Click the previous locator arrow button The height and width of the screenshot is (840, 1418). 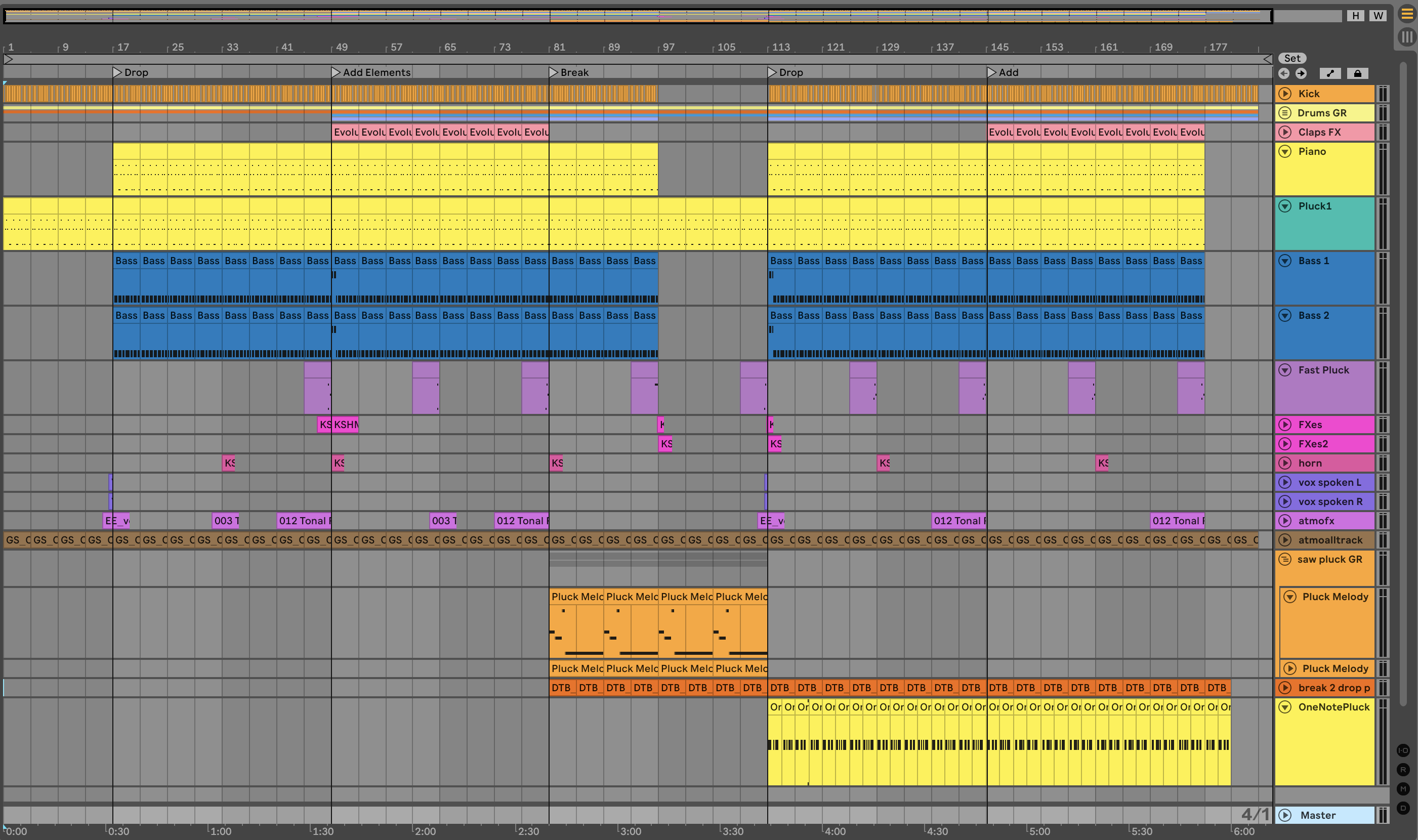(x=1284, y=73)
